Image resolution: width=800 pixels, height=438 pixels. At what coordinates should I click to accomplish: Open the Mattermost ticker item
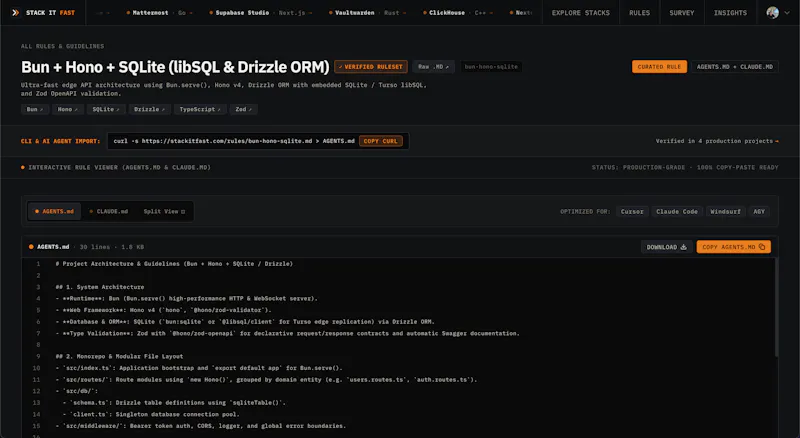(159, 13)
